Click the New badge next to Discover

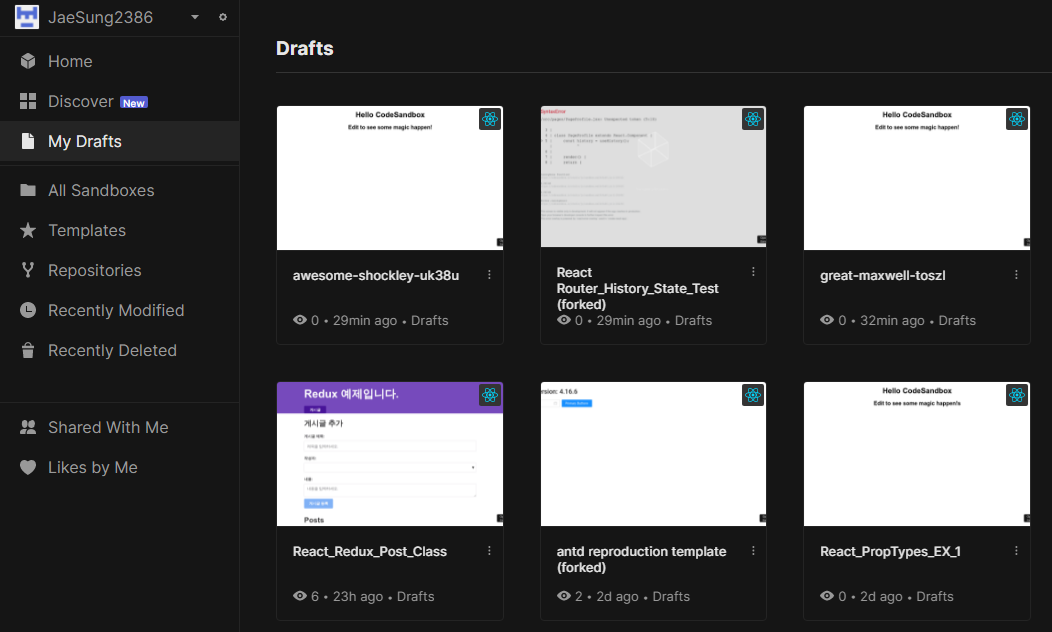[134, 103]
